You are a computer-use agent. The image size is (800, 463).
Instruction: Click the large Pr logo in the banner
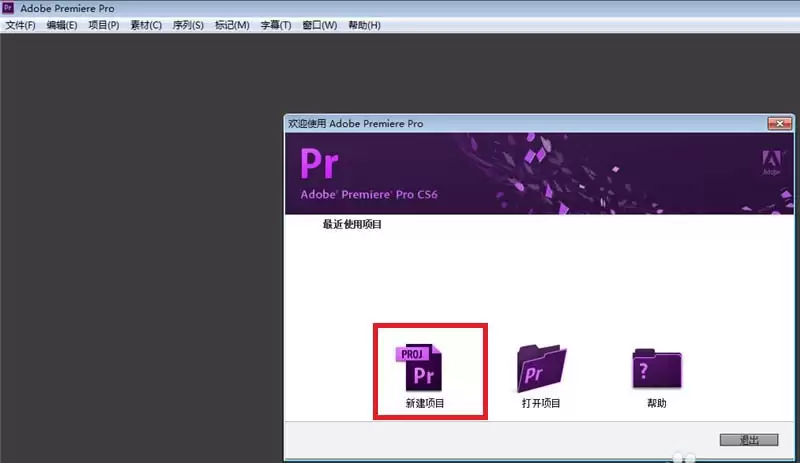pos(319,164)
